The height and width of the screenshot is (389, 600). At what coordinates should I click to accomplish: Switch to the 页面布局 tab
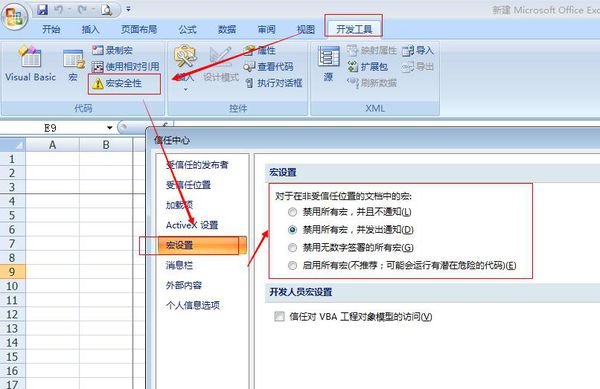[139, 29]
